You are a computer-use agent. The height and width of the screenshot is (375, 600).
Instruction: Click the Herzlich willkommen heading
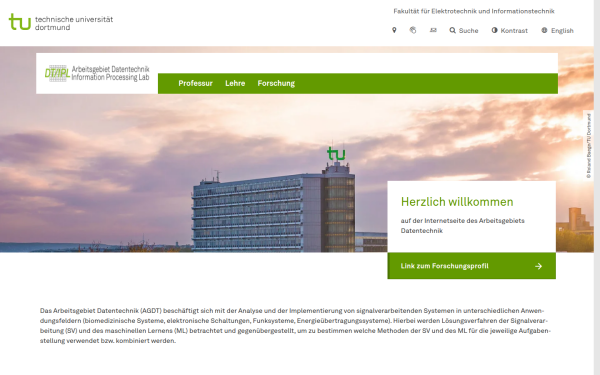tap(457, 202)
